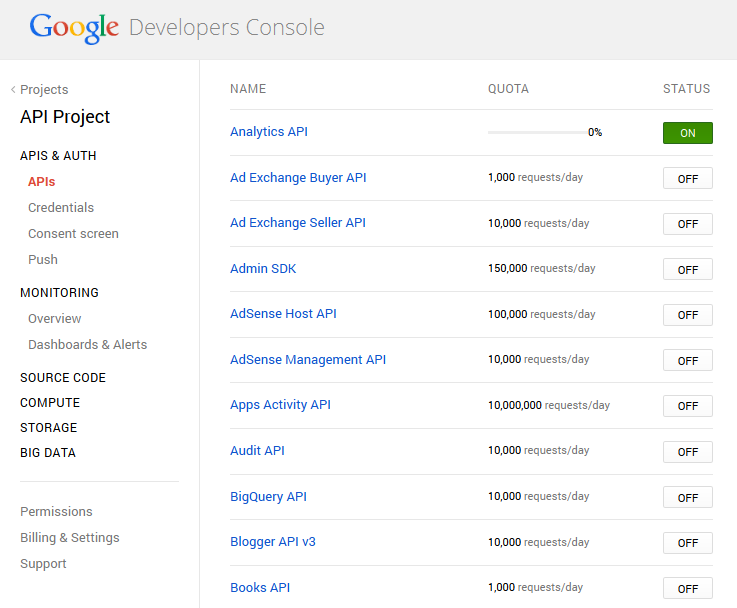Enable Ad Exchange Buyer API toggle

[x=688, y=179]
